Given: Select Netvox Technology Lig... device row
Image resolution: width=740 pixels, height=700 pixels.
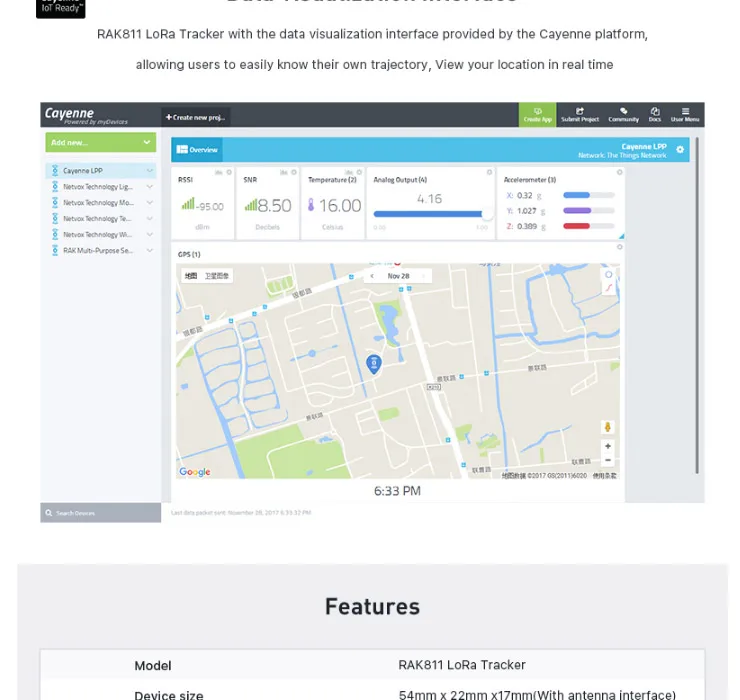Looking at the screenshot, I should point(101,186).
